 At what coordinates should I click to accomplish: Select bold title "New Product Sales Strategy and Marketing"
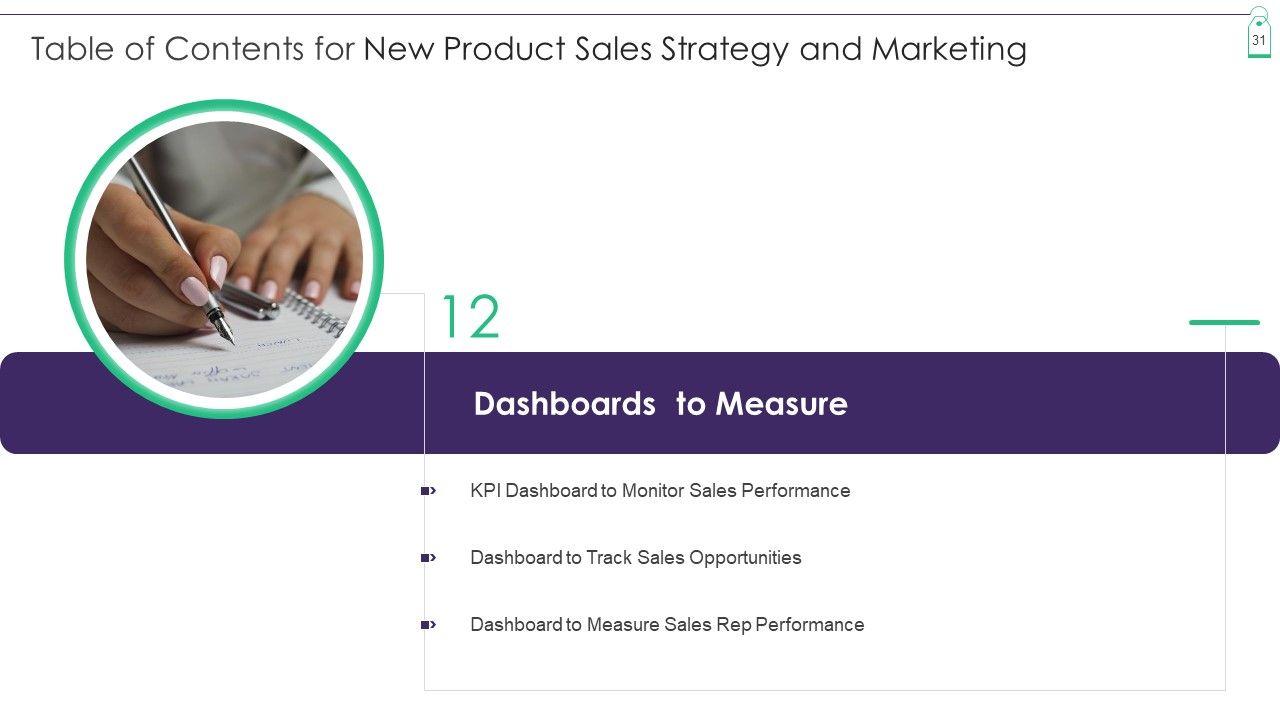coord(695,49)
